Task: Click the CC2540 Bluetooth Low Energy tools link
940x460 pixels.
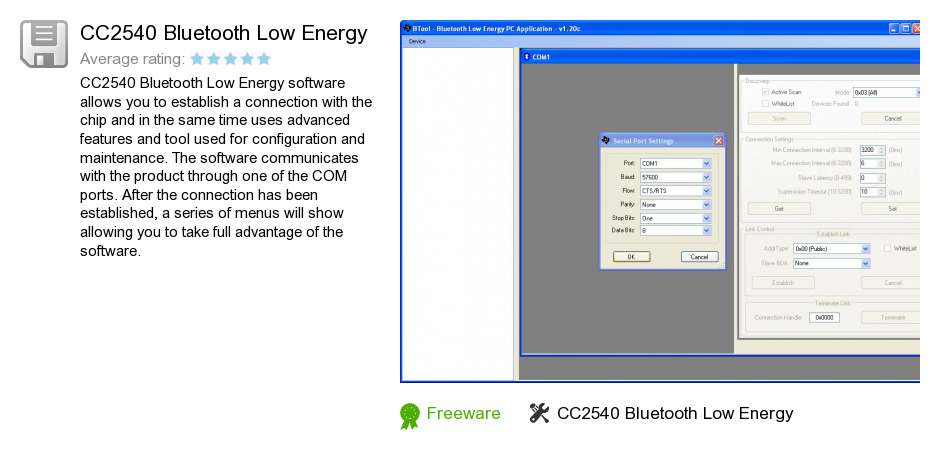Action: coord(675,413)
